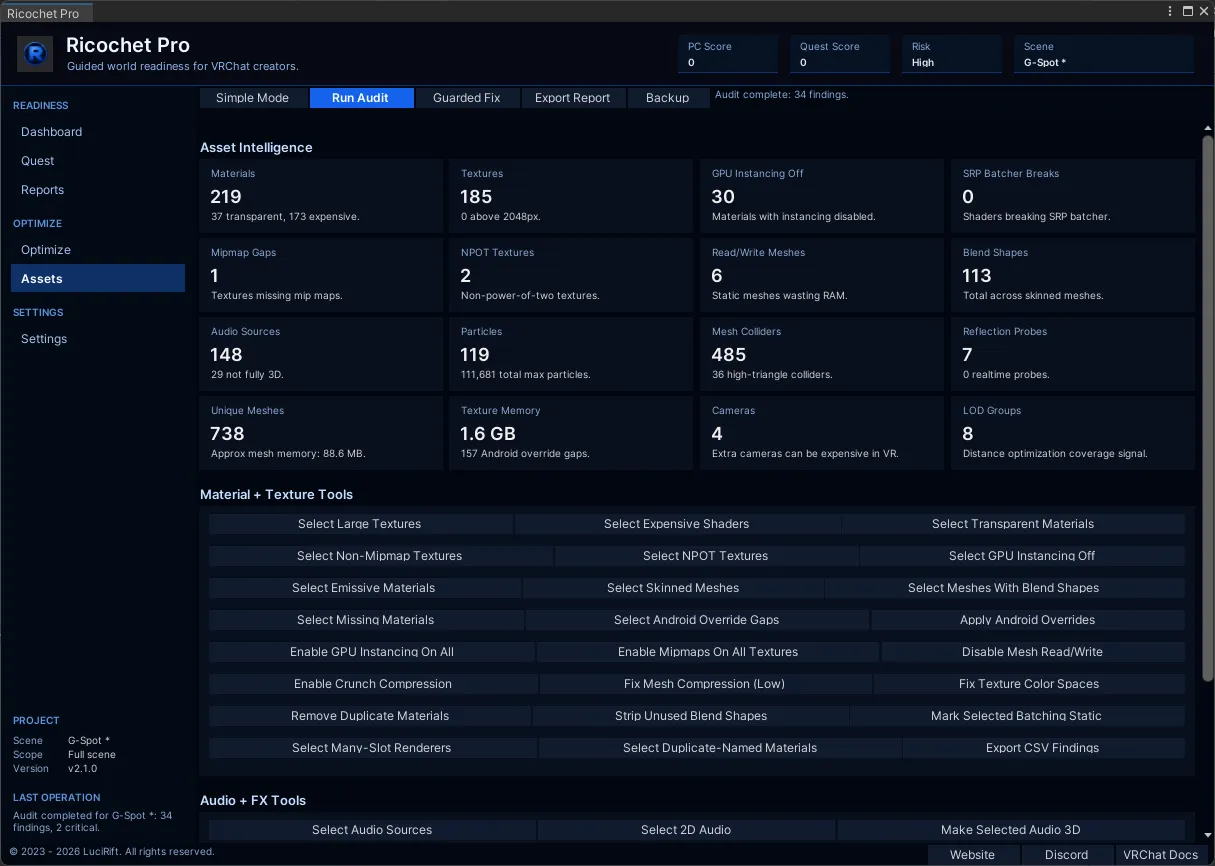Click the Run Audit tab
The image size is (1215, 866).
(361, 98)
